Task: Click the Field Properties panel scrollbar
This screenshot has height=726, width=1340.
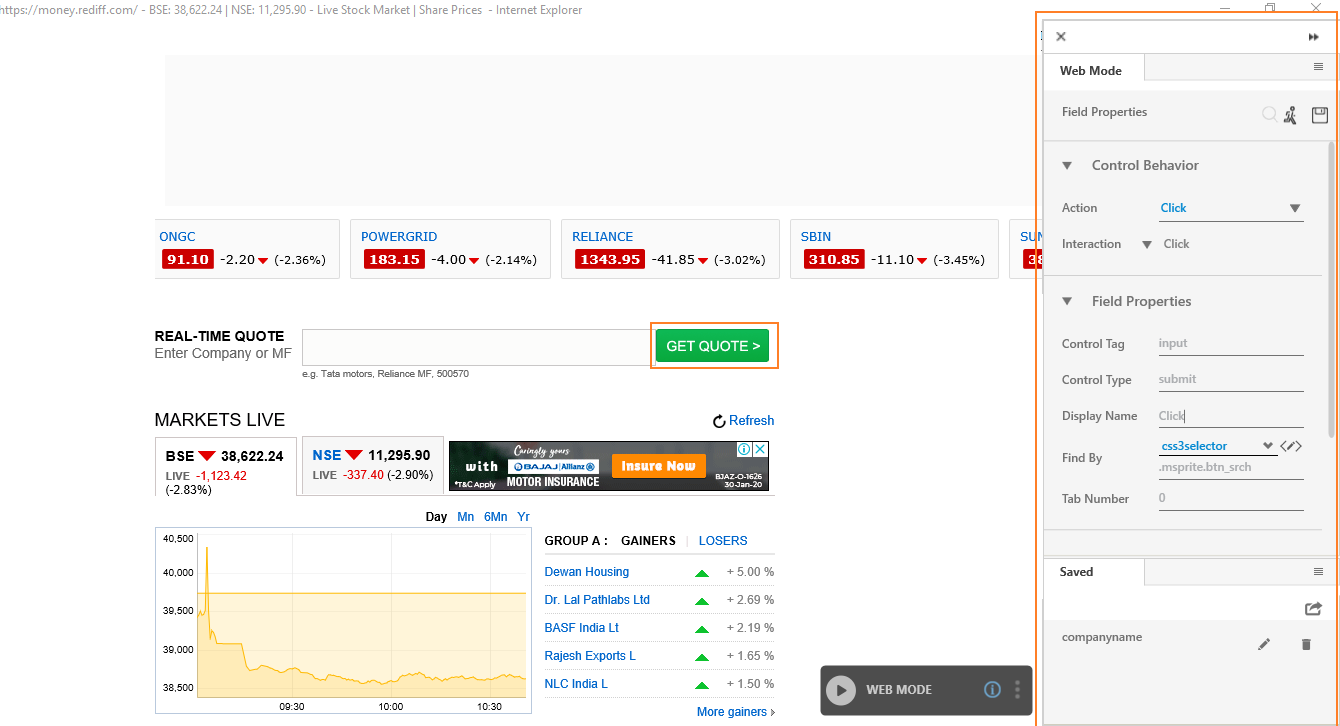Action: pyautogui.click(x=1331, y=290)
